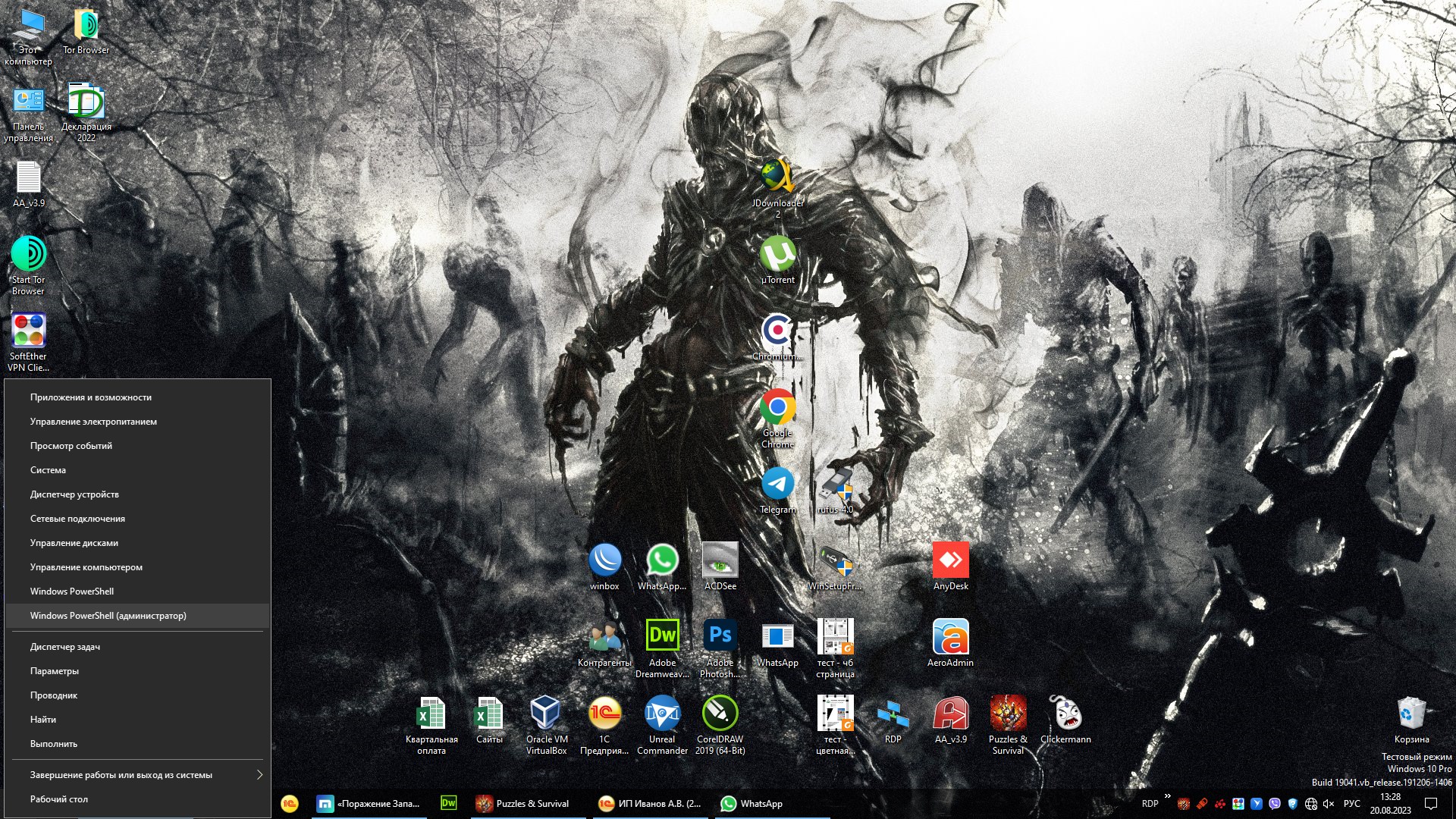Open Система from the menu

[x=137, y=470]
